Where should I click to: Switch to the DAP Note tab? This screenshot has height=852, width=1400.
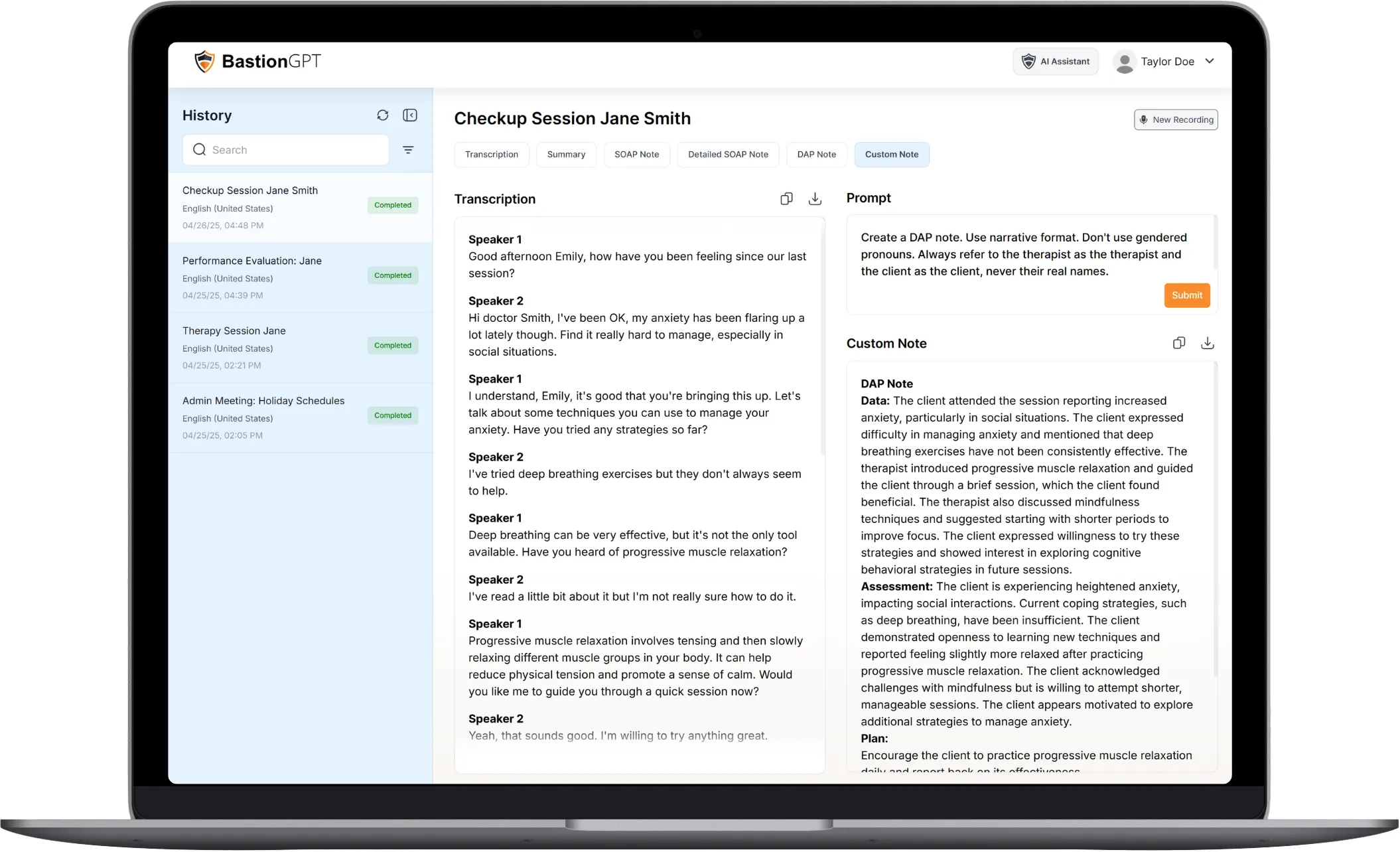tap(816, 155)
